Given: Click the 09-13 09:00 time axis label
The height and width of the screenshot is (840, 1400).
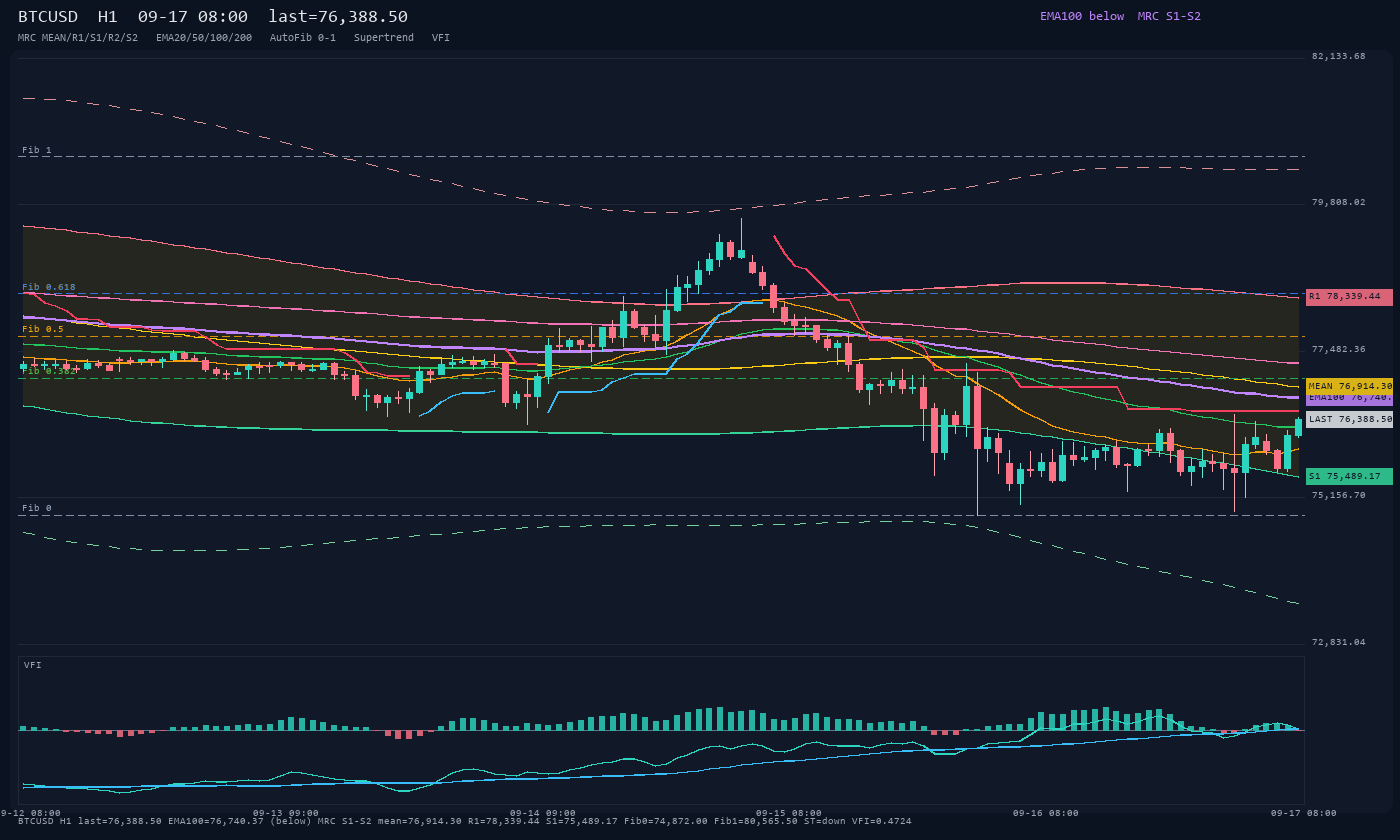Looking at the screenshot, I should 286,813.
